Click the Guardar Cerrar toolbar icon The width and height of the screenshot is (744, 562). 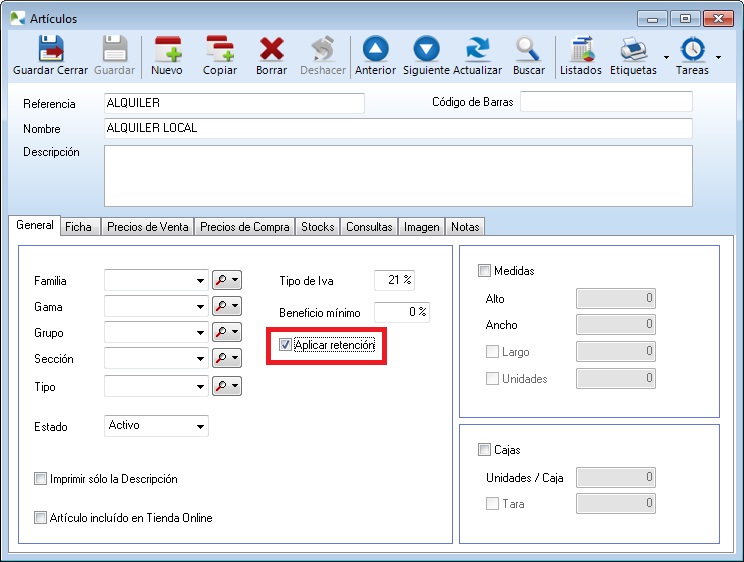click(x=50, y=50)
